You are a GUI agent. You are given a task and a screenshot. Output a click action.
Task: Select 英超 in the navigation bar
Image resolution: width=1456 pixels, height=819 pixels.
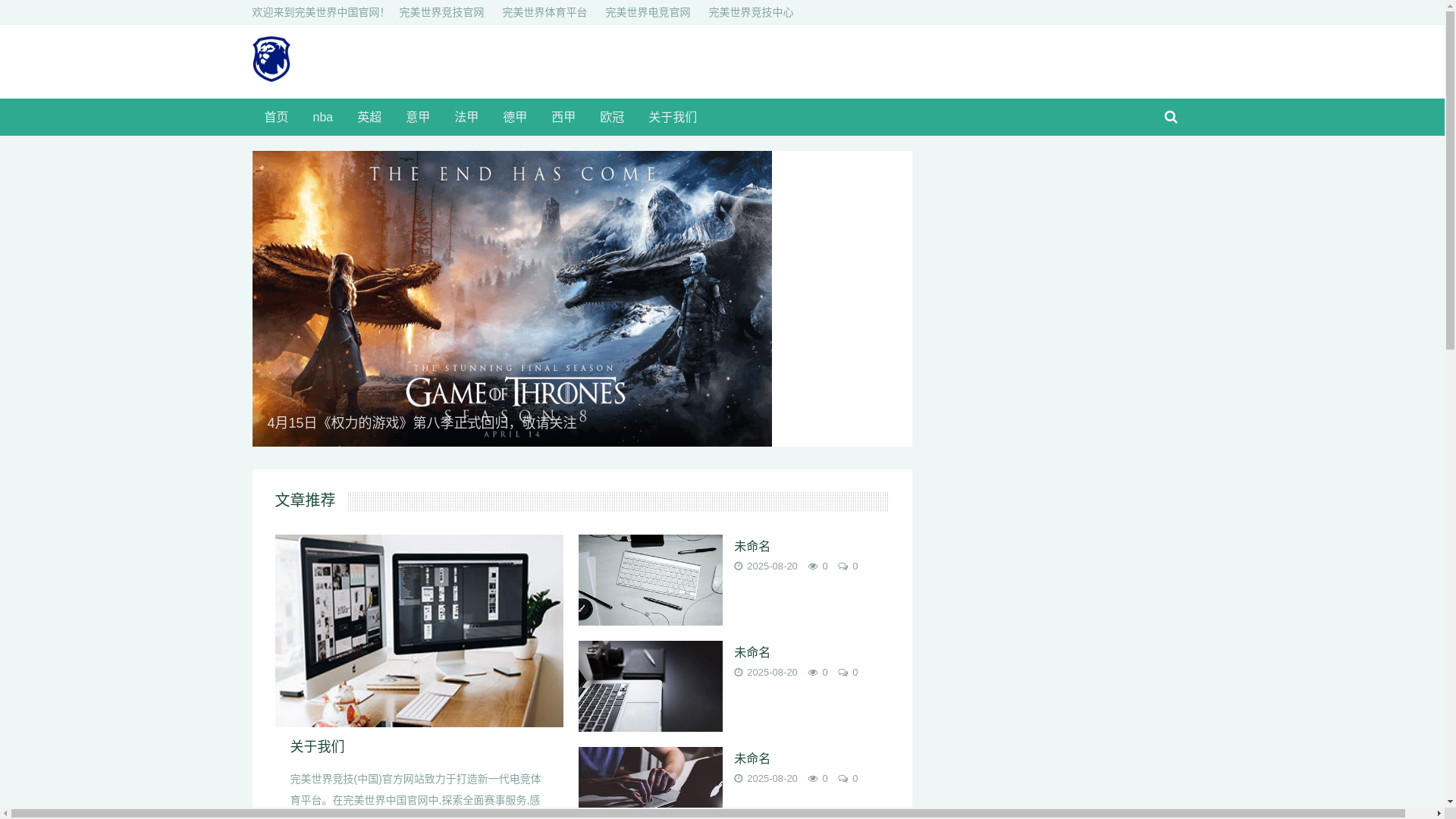click(x=369, y=117)
